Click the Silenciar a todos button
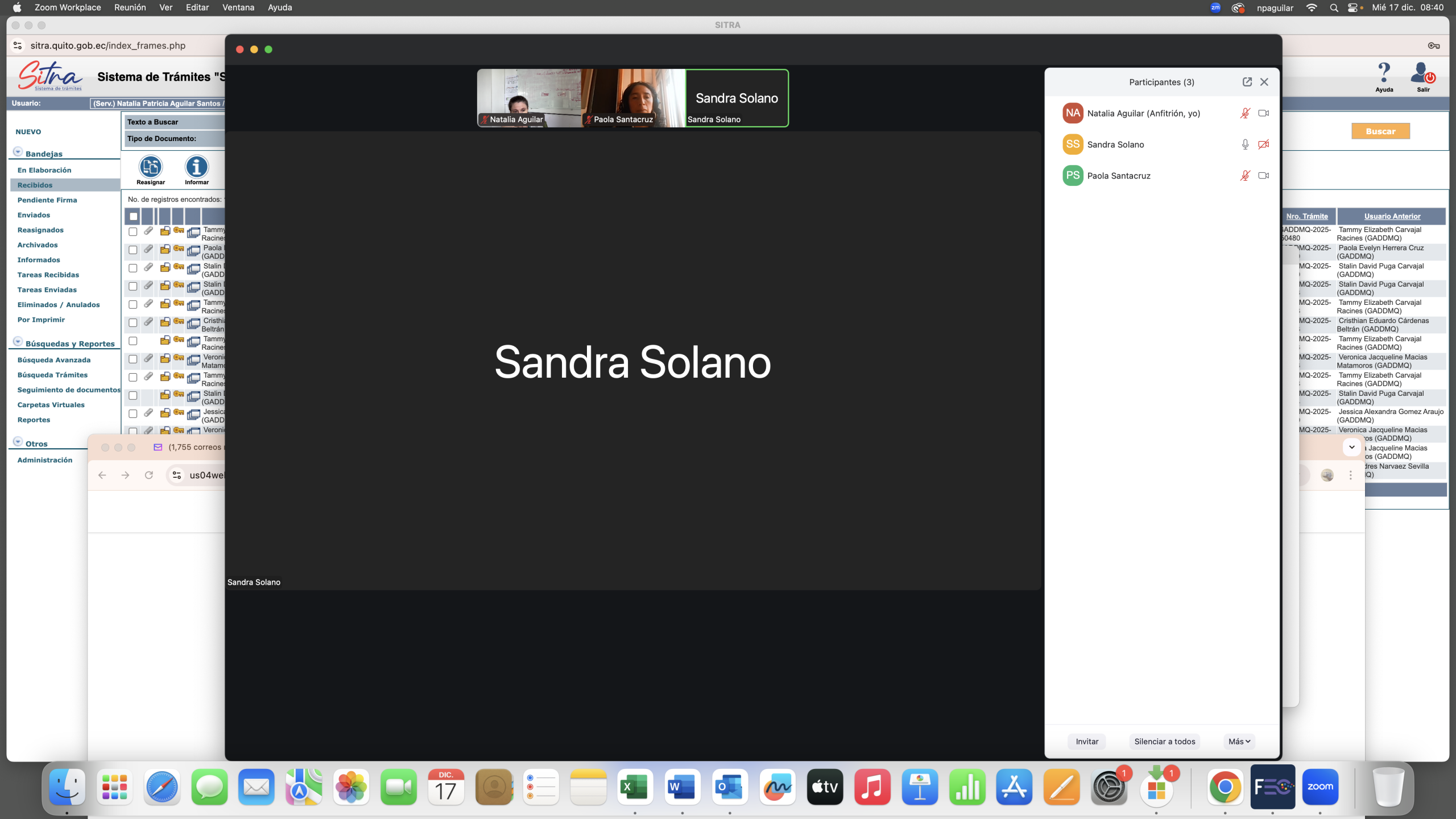Viewport: 1456px width, 819px height. [x=1164, y=742]
